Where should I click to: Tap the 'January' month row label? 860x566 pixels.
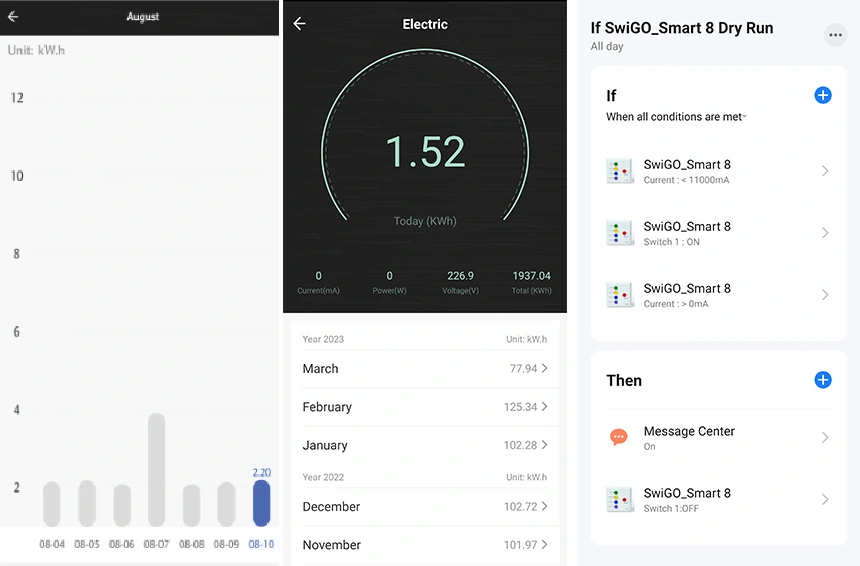(325, 445)
